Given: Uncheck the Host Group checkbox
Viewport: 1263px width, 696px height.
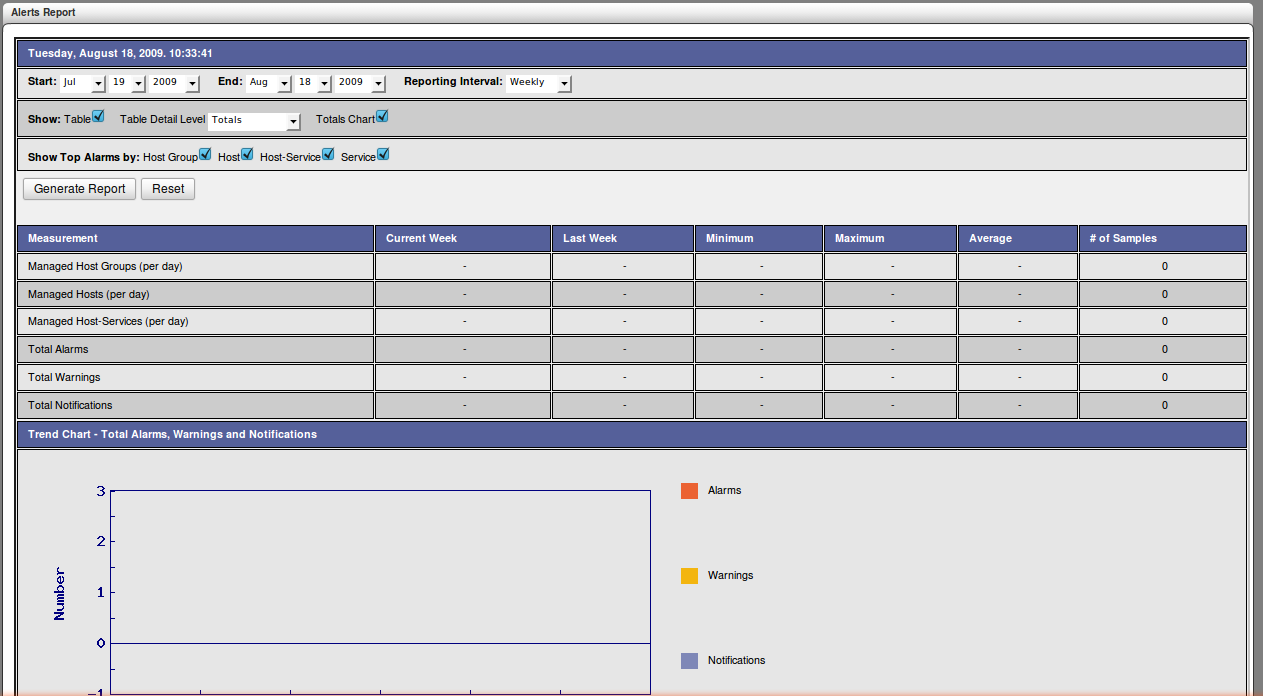Looking at the screenshot, I should click(205, 154).
